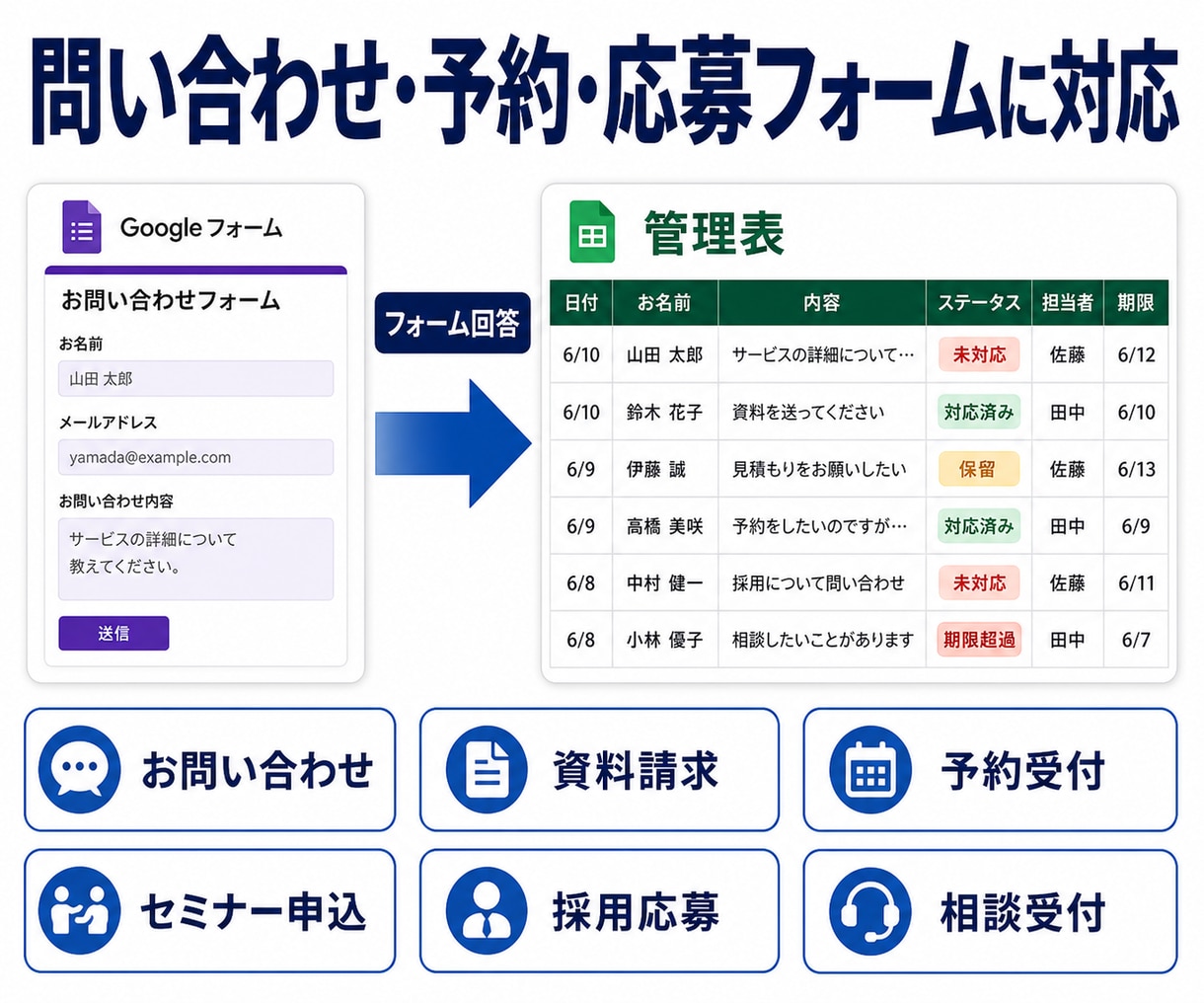
Task: Click the name cell 伊藤 誠
Action: [664, 469]
